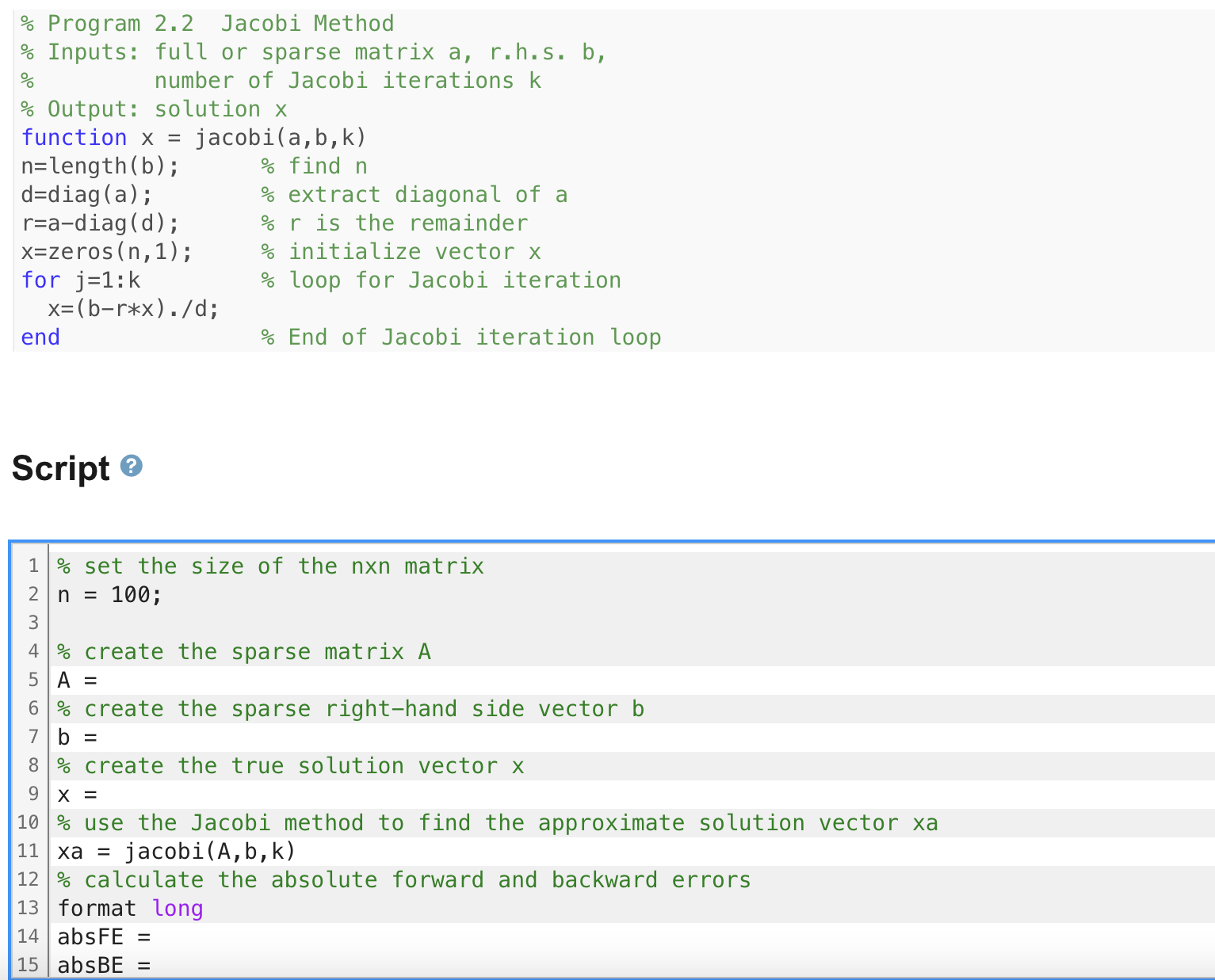Place cursor on 'absBE =' line

(104, 966)
